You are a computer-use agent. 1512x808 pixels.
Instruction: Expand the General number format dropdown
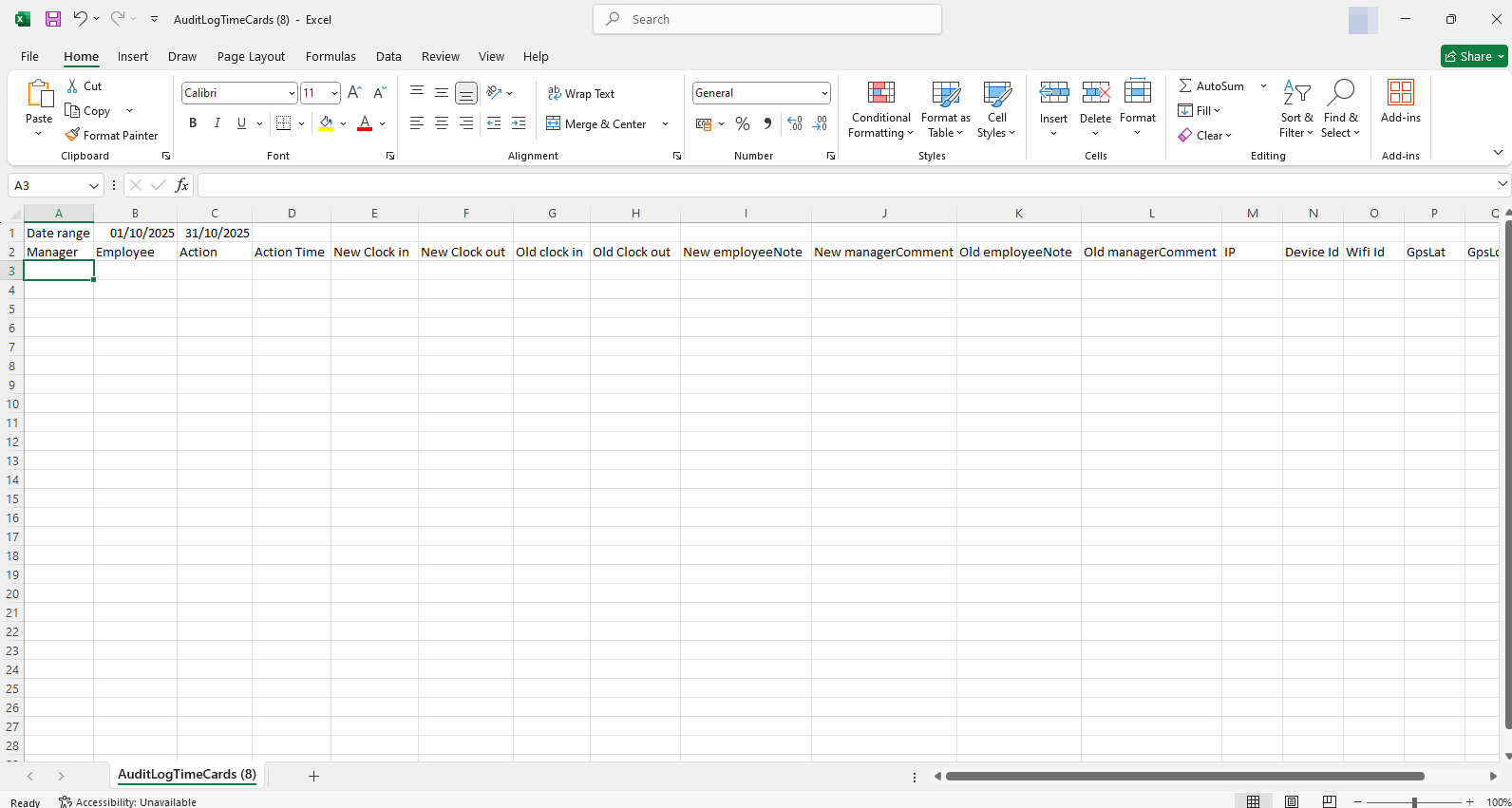click(823, 93)
